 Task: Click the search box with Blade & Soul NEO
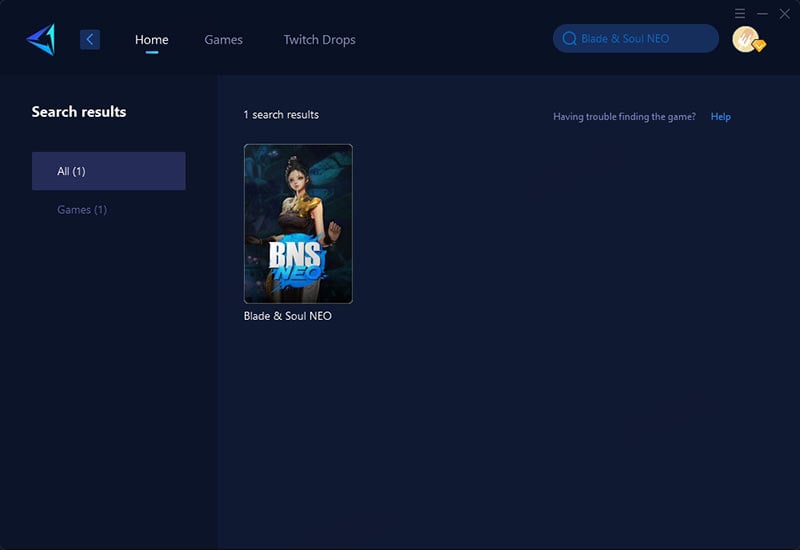pos(636,38)
